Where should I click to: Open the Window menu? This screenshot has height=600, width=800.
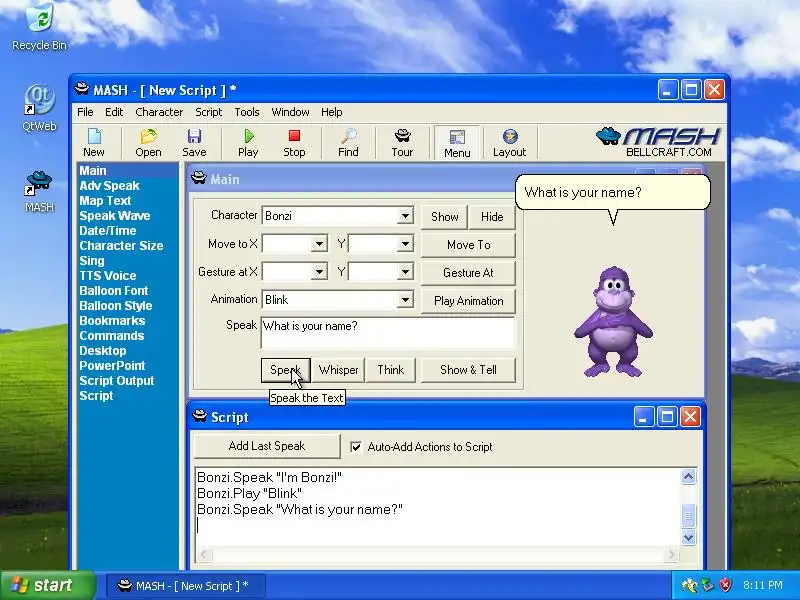(x=290, y=112)
